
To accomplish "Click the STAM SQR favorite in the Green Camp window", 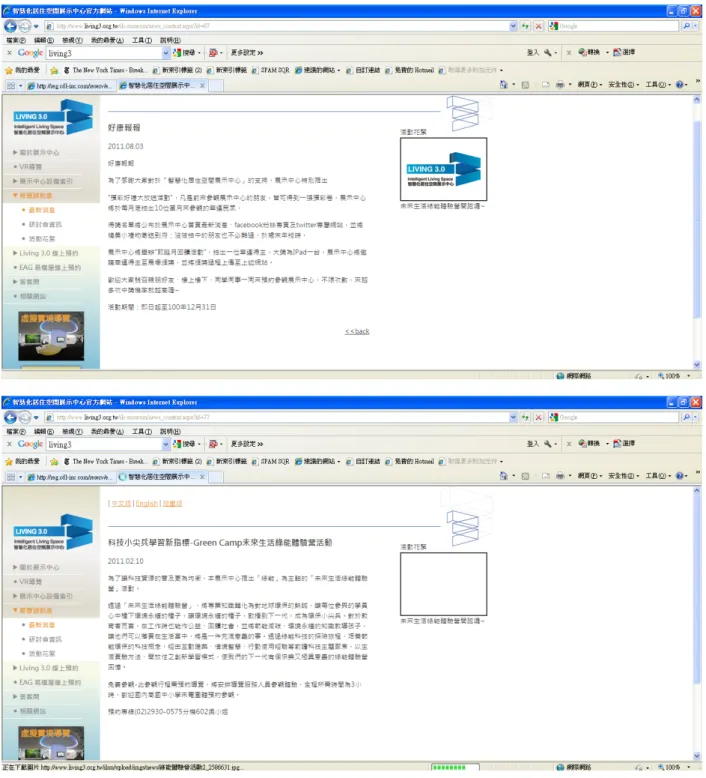I will [x=271, y=461].
